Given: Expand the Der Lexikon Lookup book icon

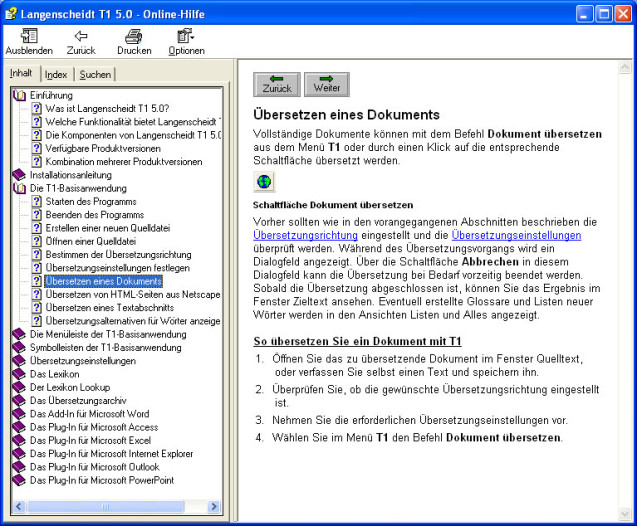Looking at the screenshot, I should pyautogui.click(x=20, y=387).
